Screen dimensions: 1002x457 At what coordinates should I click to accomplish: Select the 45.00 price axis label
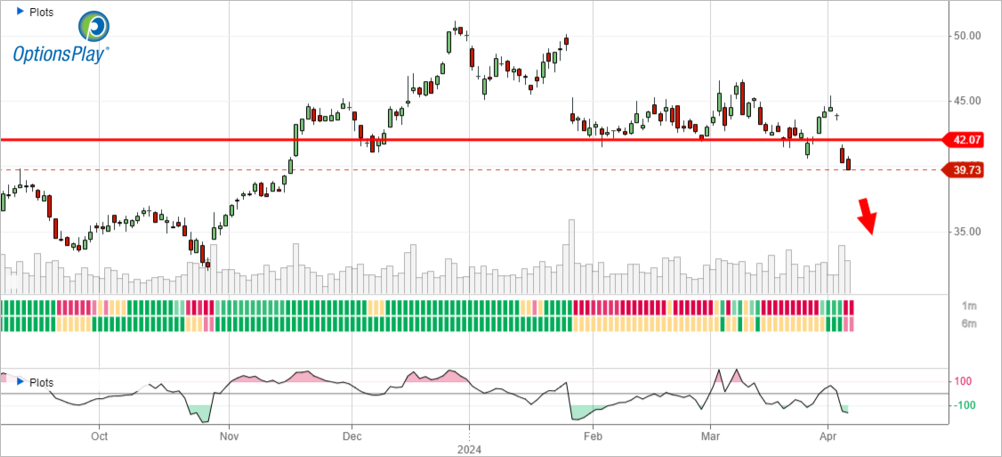966,101
